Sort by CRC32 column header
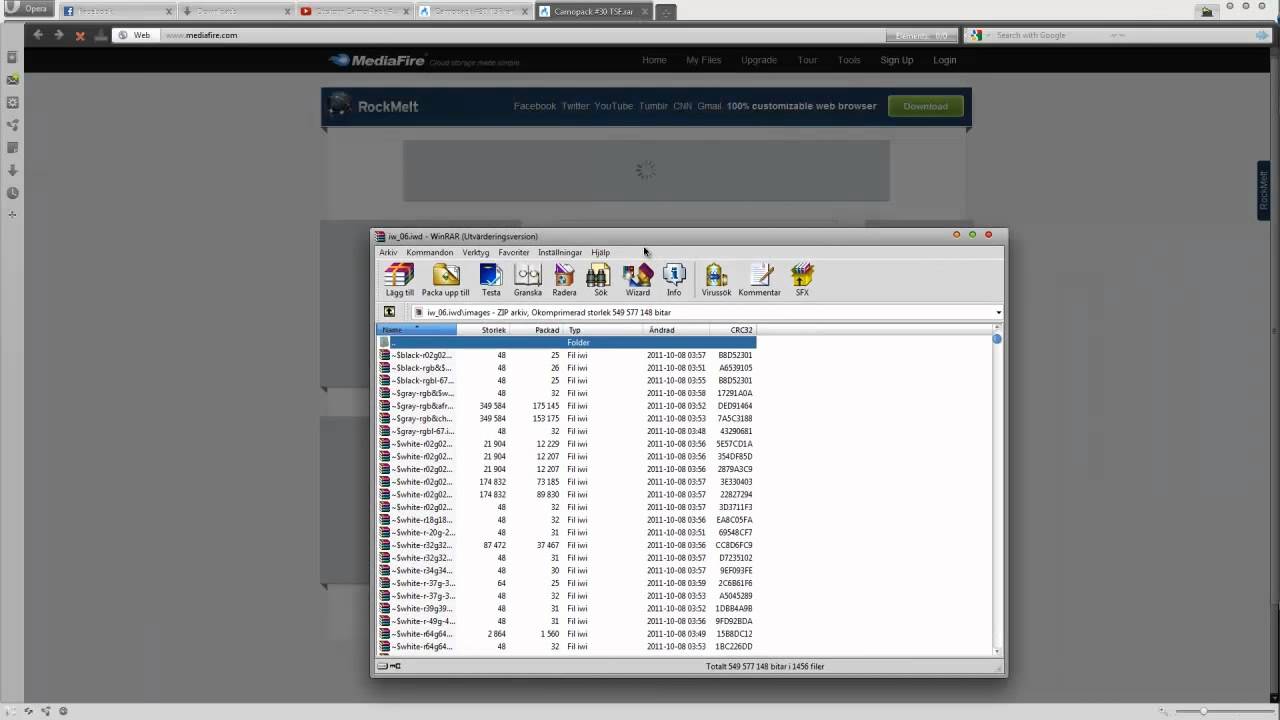Image resolution: width=1280 pixels, height=720 pixels. [x=733, y=330]
